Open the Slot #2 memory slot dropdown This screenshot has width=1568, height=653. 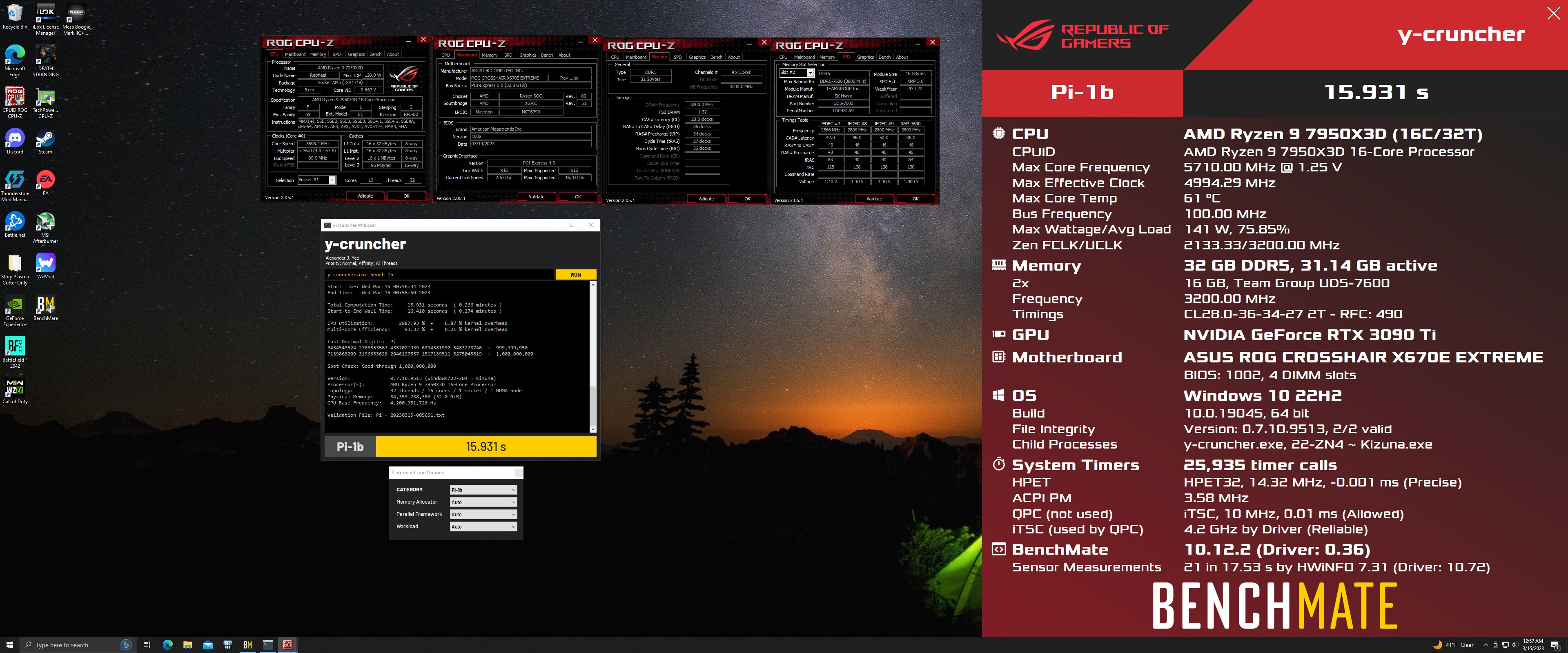[797, 72]
